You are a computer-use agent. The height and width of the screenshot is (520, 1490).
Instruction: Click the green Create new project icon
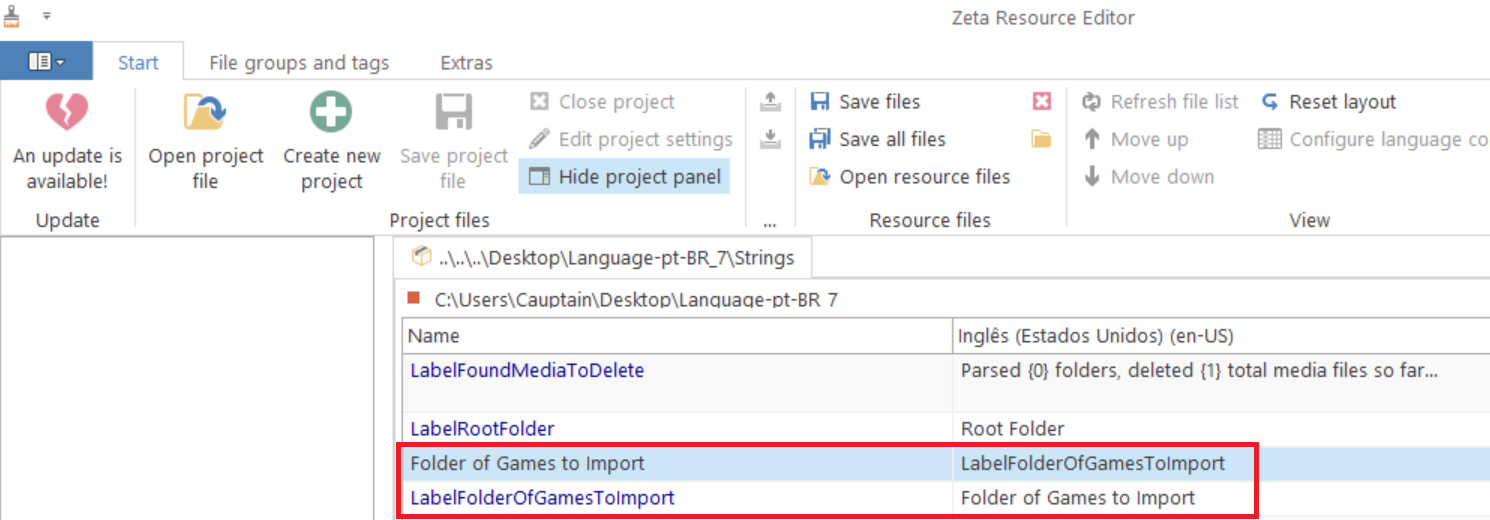pos(331,112)
